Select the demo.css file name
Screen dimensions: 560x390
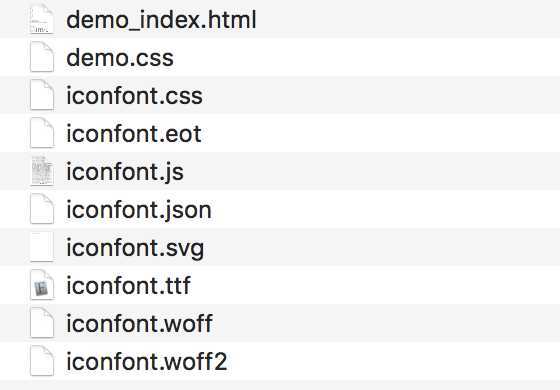pyautogui.click(x=120, y=58)
